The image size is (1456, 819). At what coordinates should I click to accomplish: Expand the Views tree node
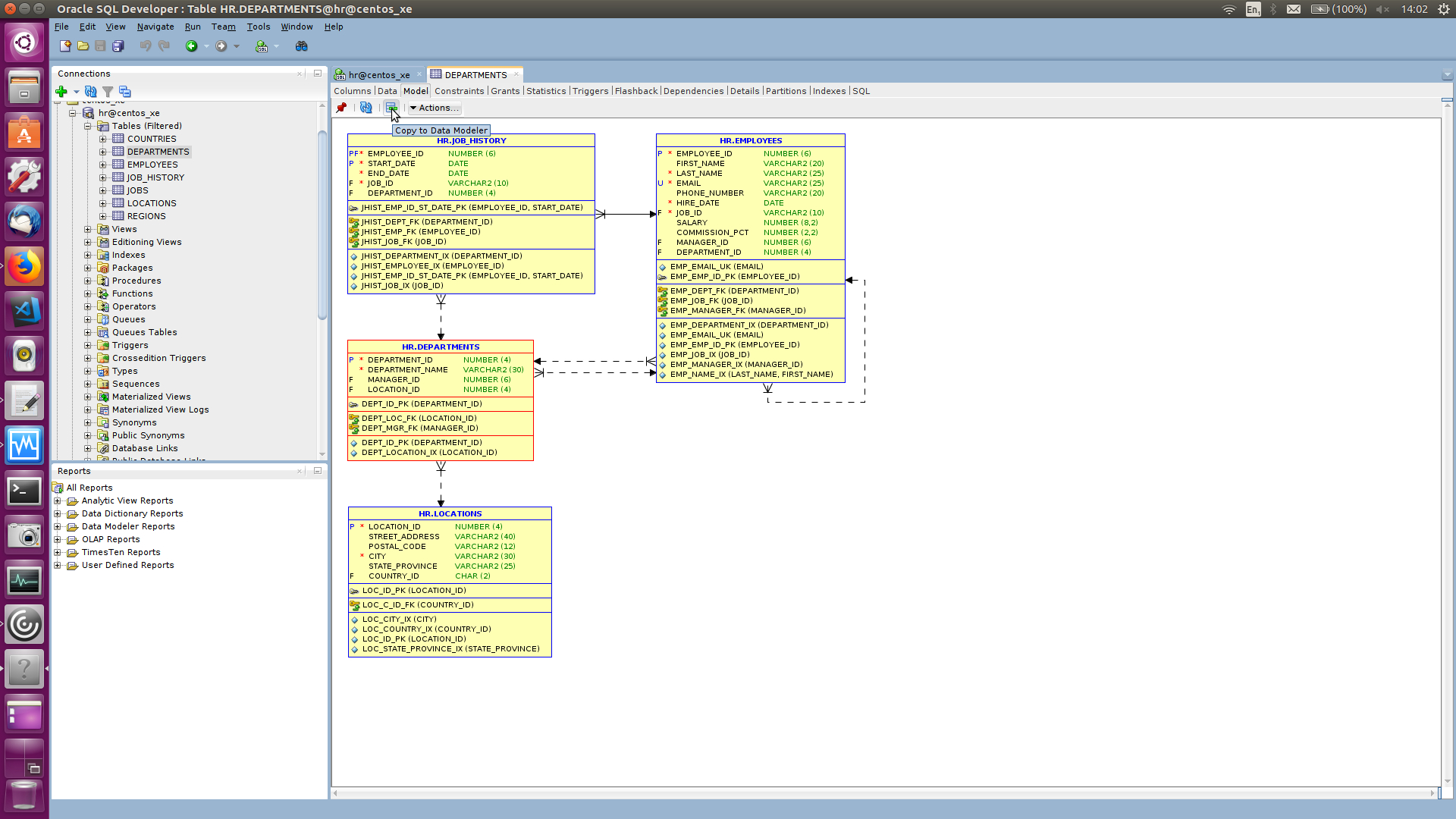click(x=88, y=229)
